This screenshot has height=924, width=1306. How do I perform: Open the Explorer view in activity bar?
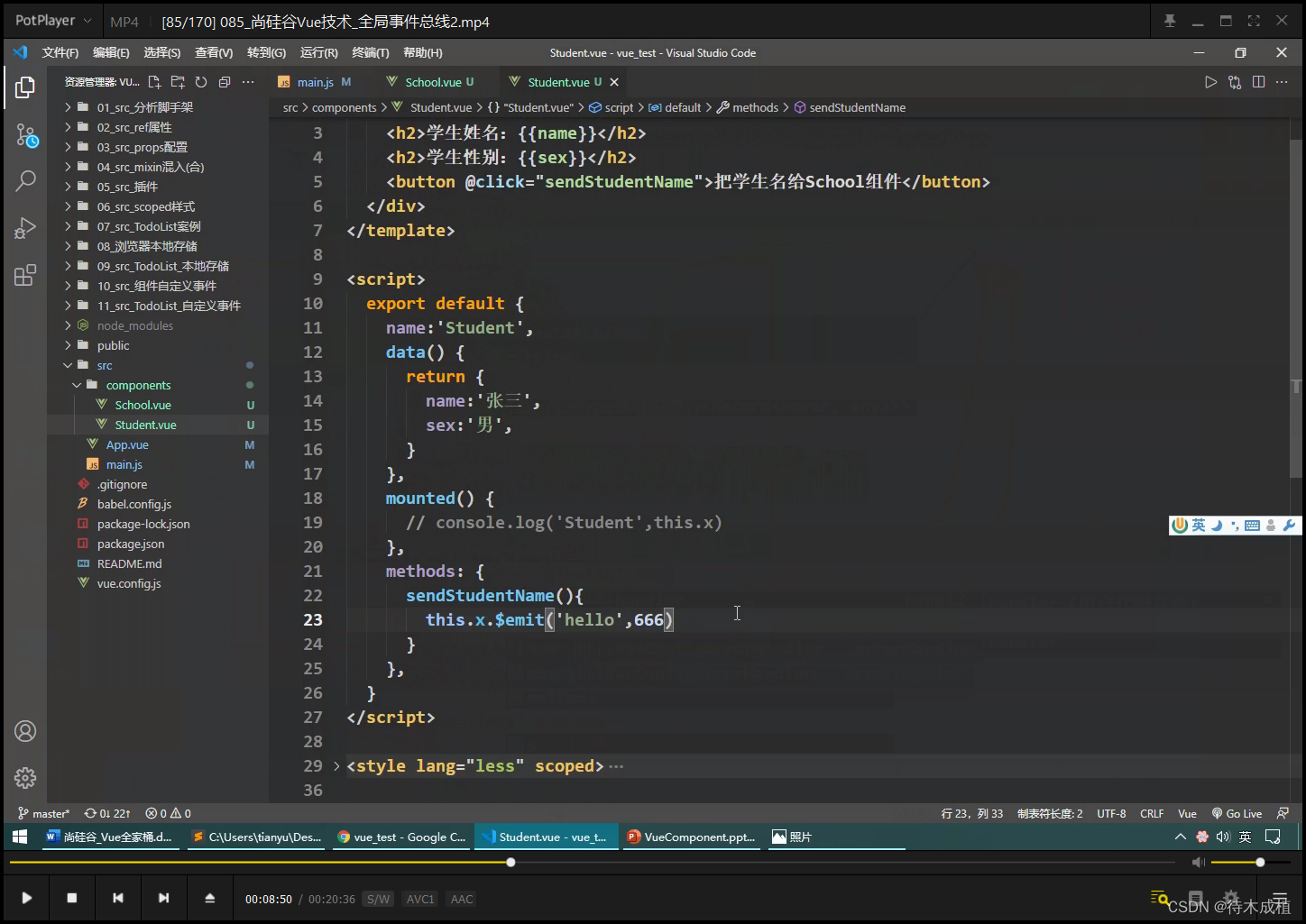click(x=25, y=87)
